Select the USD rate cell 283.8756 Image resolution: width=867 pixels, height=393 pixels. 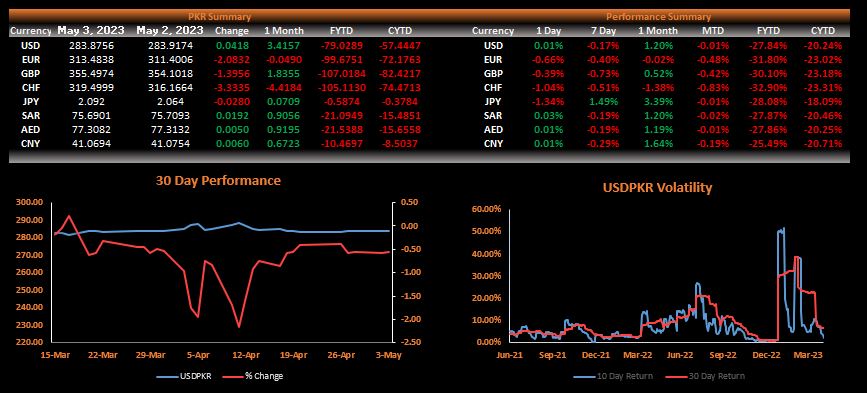(x=90, y=45)
